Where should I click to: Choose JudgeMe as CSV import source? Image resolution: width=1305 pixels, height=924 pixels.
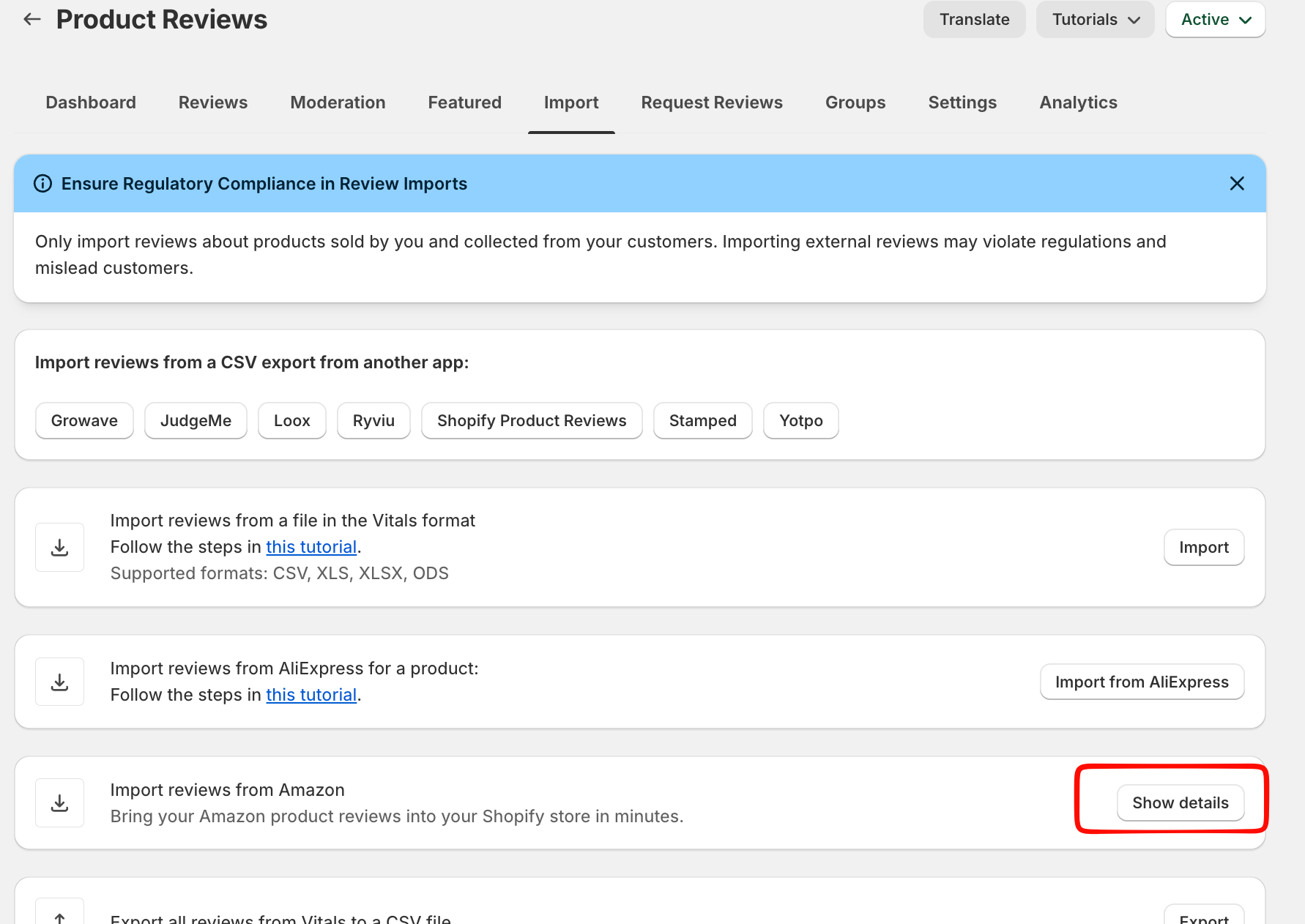point(196,421)
